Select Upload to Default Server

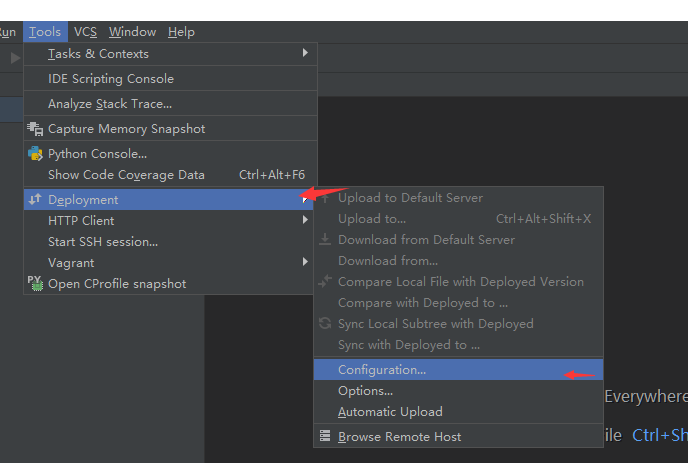pos(459,198)
